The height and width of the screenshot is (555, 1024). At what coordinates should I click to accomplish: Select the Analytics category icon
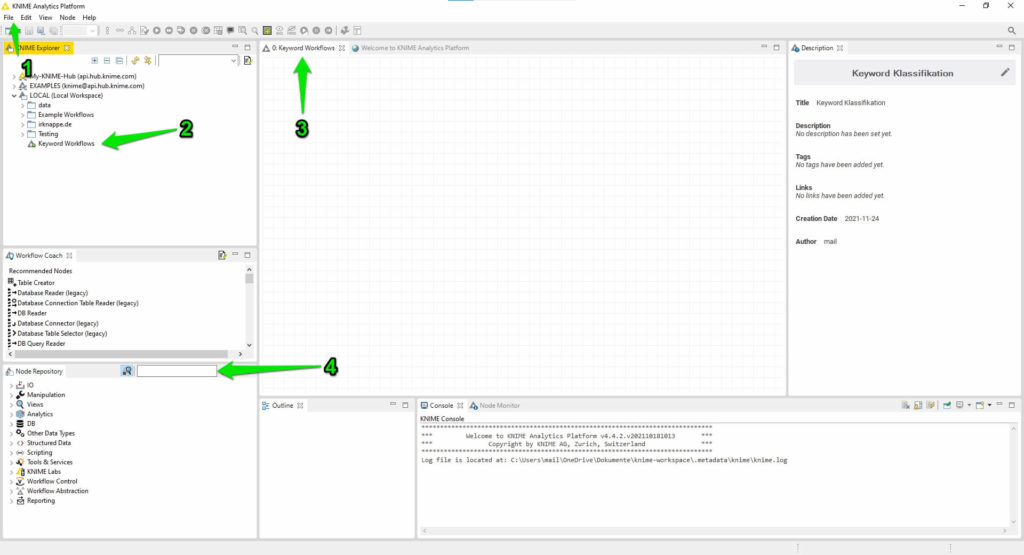[20, 415]
